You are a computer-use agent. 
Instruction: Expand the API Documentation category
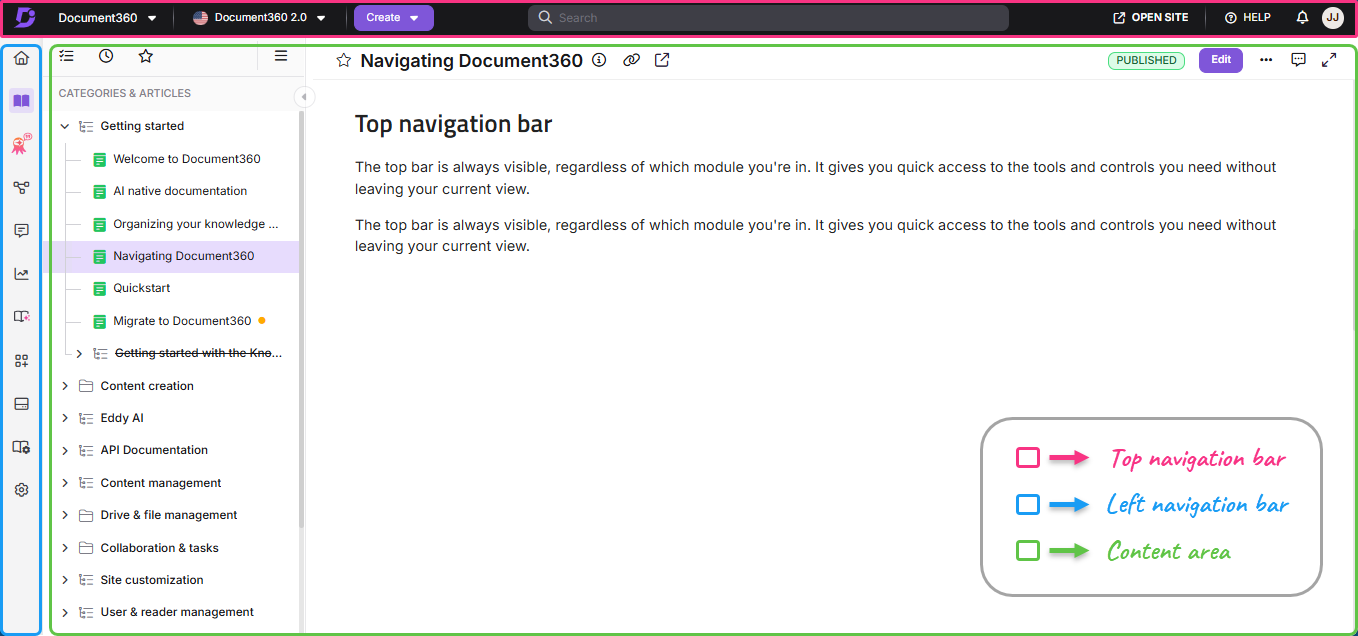tap(65, 450)
